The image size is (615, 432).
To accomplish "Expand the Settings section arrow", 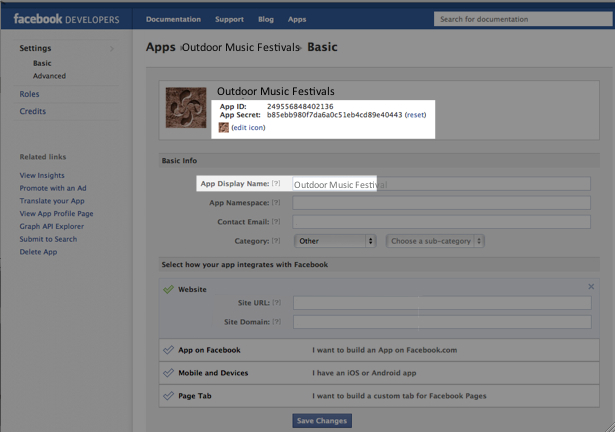I will click(x=112, y=48).
